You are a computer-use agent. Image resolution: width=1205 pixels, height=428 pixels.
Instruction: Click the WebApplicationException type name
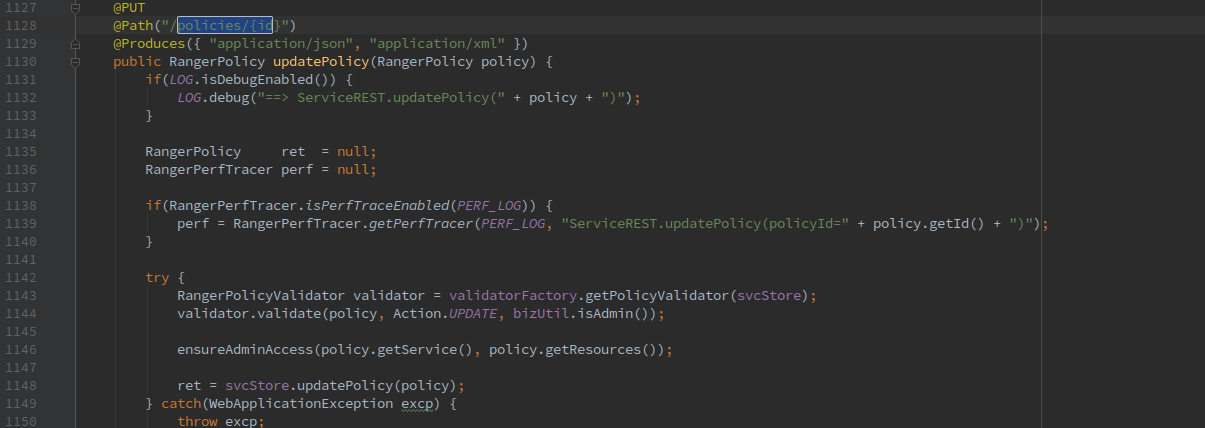coord(302,404)
